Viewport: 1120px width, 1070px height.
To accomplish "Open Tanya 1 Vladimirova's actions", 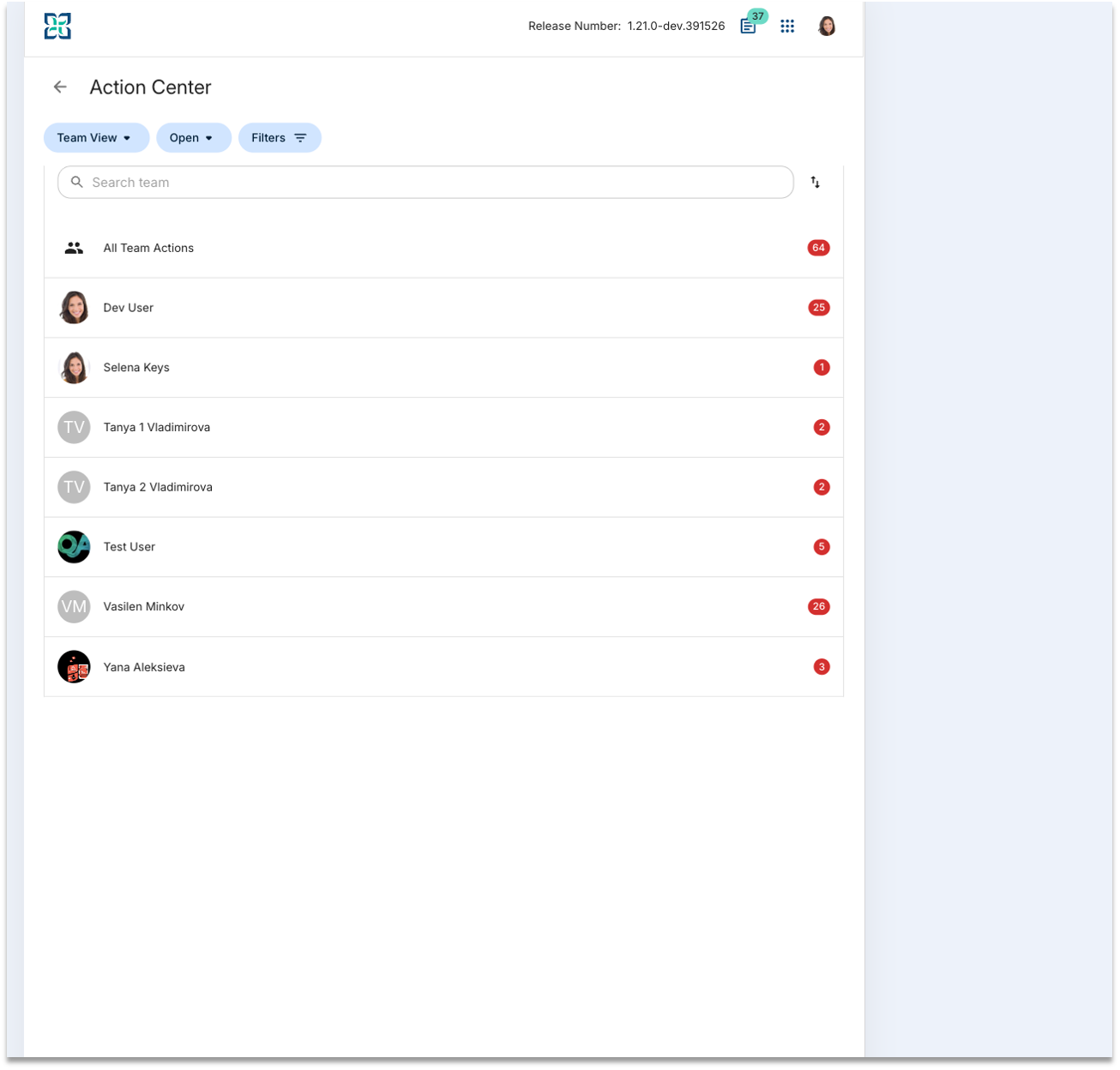I will click(x=443, y=428).
